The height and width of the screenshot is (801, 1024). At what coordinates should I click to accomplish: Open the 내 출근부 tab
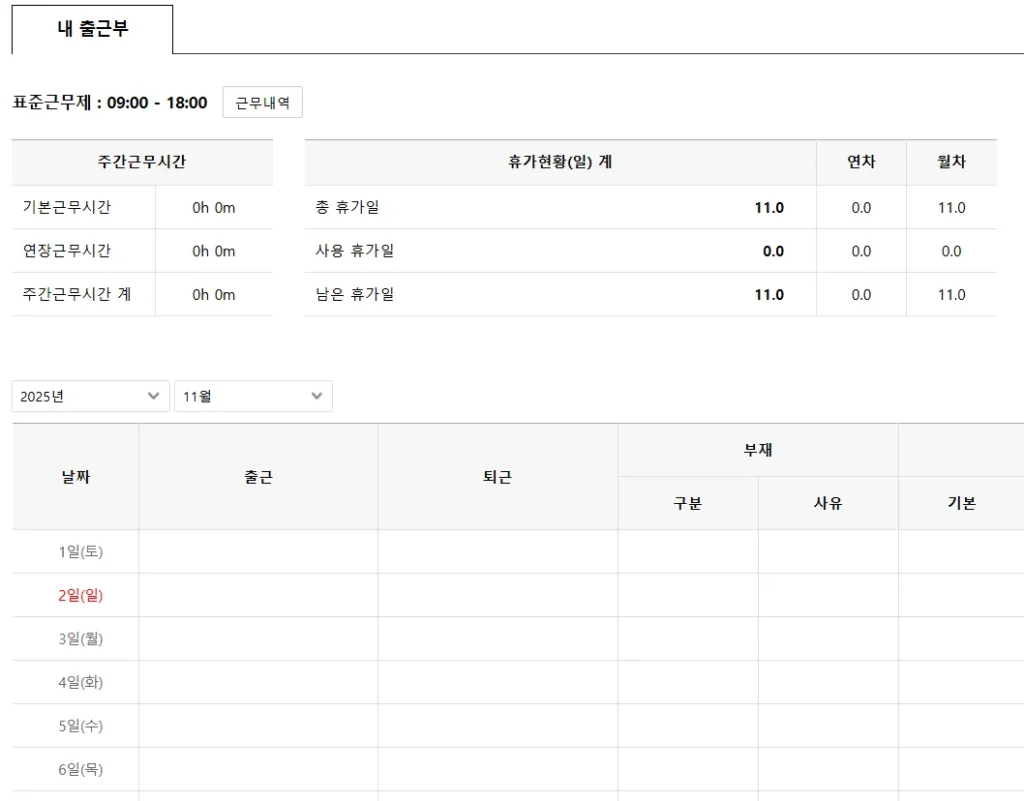coord(92,29)
